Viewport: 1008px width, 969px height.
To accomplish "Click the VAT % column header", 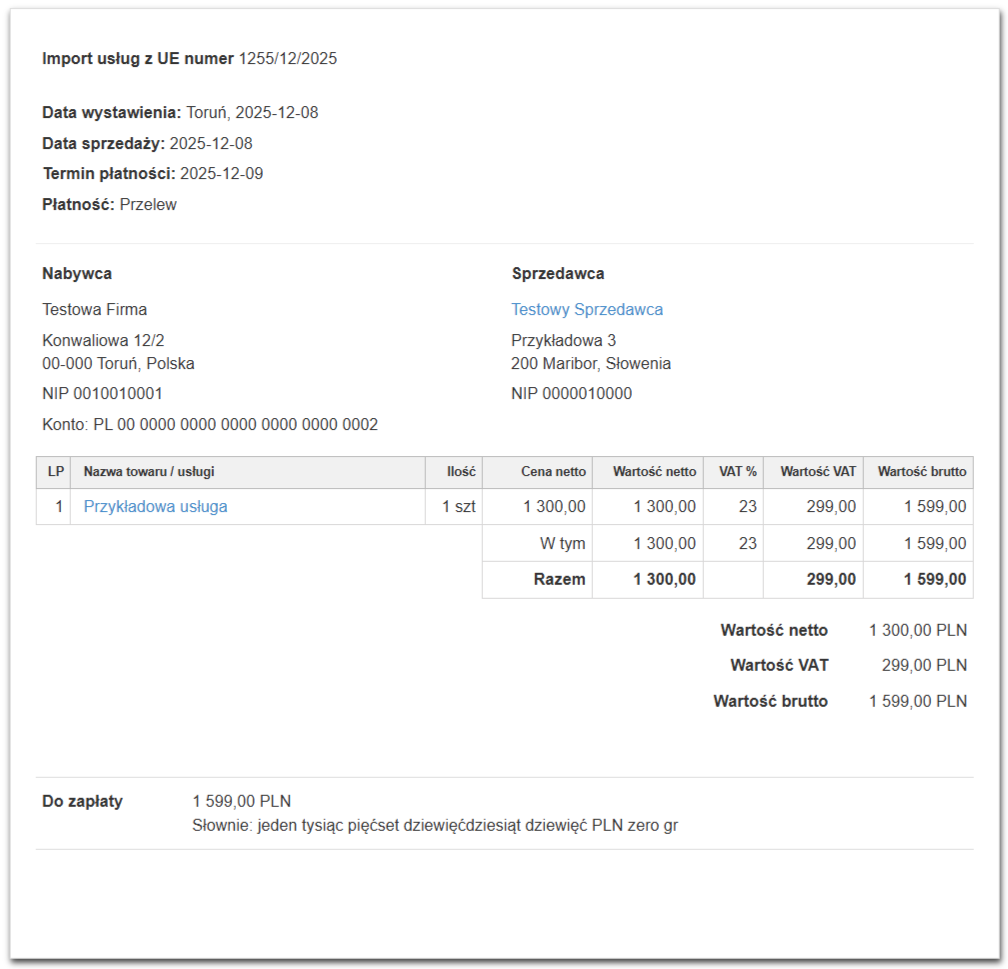I will [x=737, y=472].
